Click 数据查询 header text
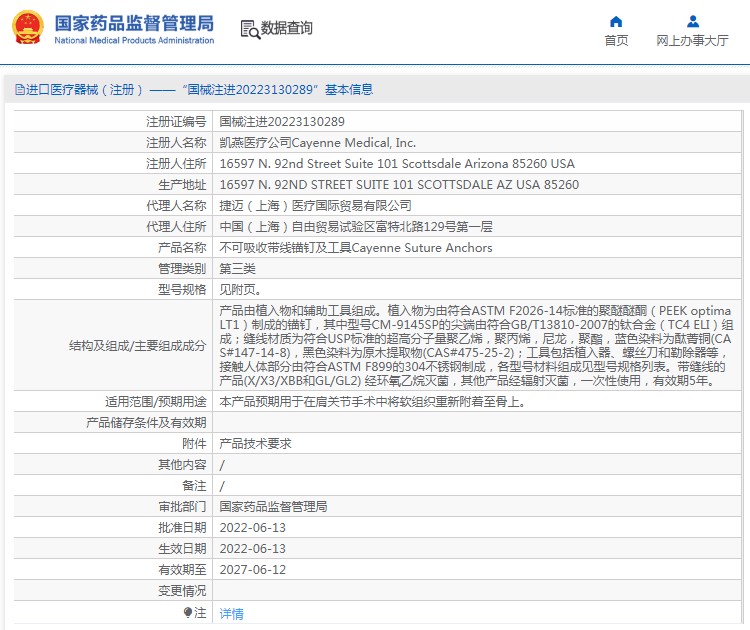Image resolution: width=750 pixels, height=630 pixels. pyautogui.click(x=287, y=28)
